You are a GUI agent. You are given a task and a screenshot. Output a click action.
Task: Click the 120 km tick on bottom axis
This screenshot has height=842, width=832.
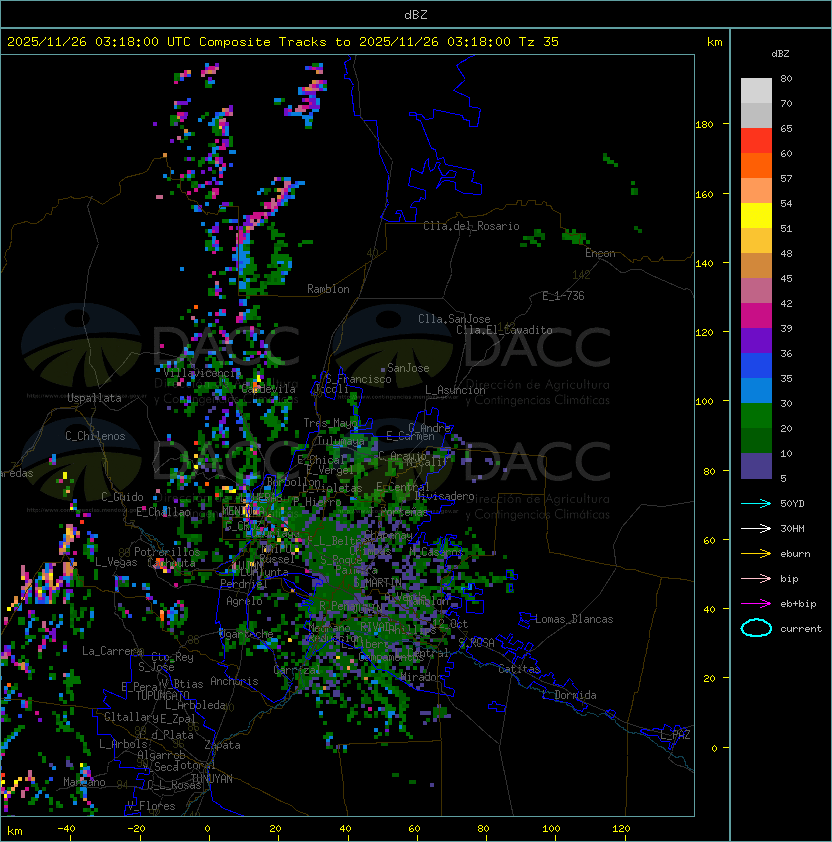pyautogui.click(x=621, y=829)
